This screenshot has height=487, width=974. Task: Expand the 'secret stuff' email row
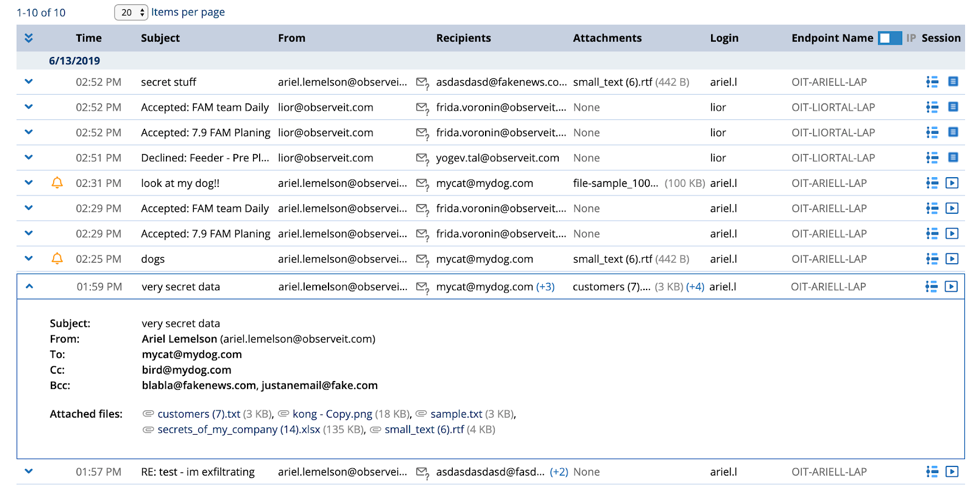click(x=29, y=82)
